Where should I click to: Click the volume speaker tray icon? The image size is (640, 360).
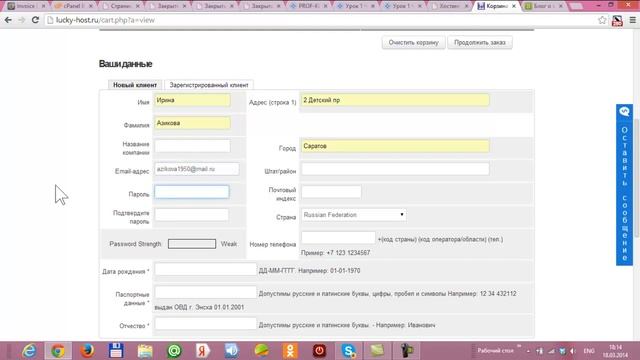(573, 351)
